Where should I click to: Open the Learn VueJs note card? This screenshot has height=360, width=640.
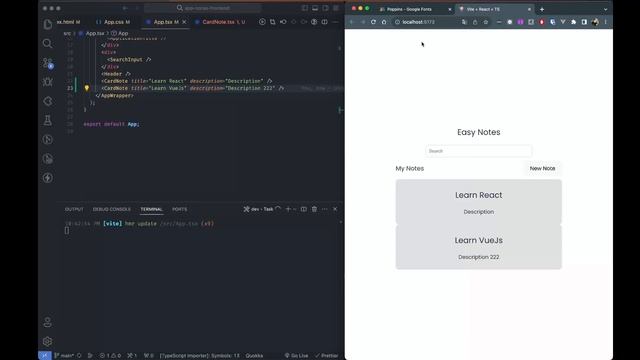pos(478,247)
